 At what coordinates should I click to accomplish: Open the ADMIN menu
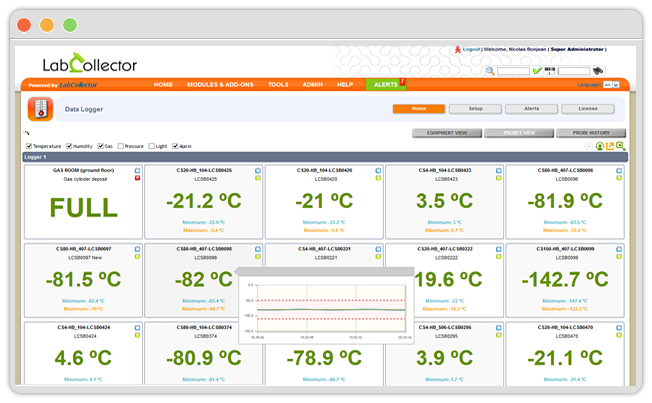(x=313, y=84)
